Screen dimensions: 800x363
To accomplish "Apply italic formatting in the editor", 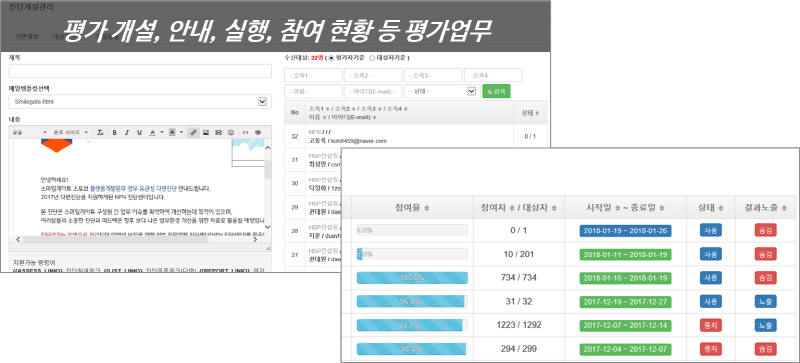I will pyautogui.click(x=127, y=132).
